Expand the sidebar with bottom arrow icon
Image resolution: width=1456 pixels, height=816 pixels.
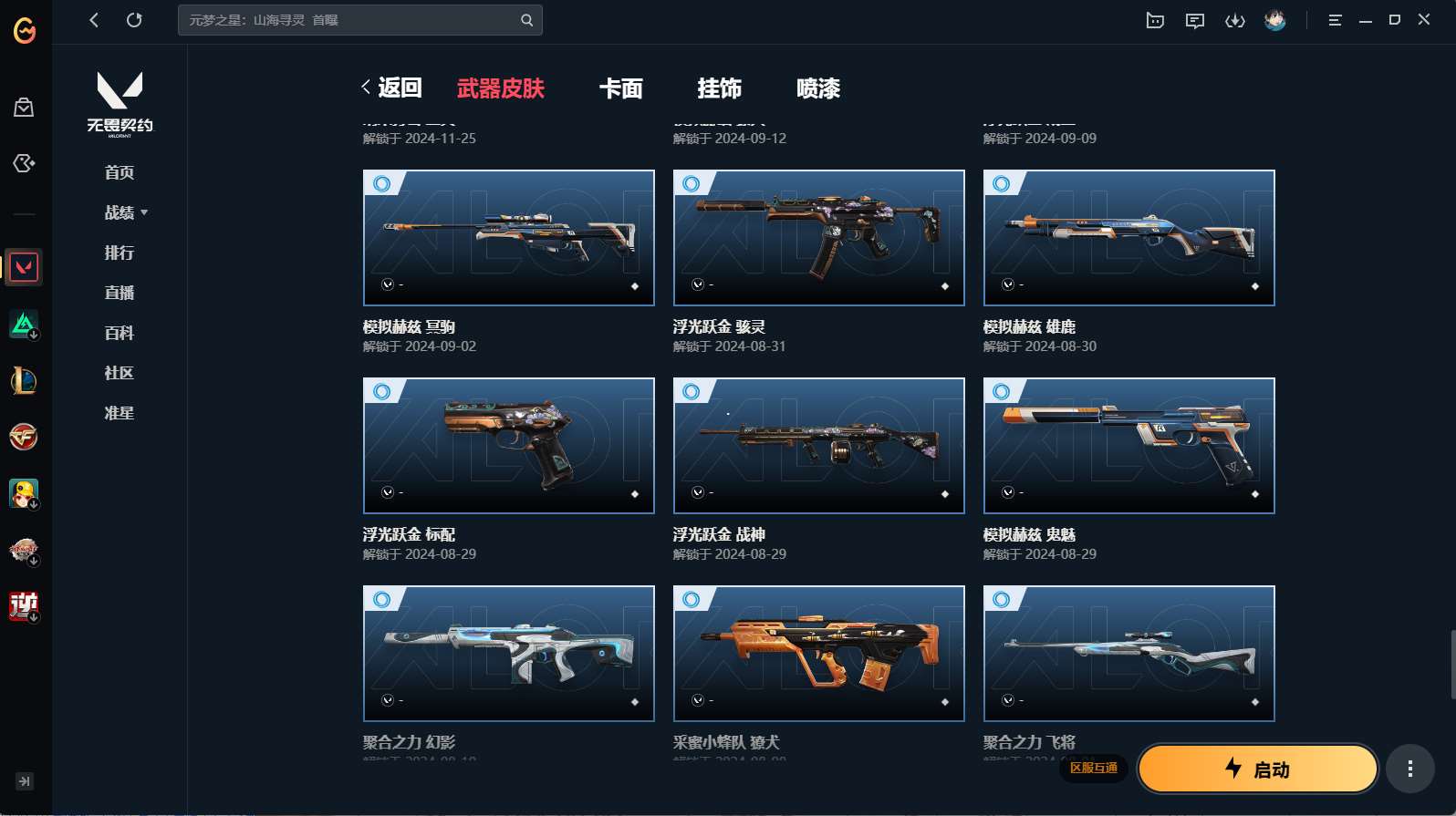tap(25, 781)
